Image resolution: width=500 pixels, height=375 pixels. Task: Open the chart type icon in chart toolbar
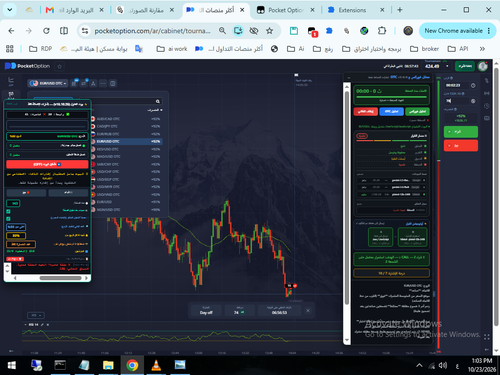click(x=74, y=83)
